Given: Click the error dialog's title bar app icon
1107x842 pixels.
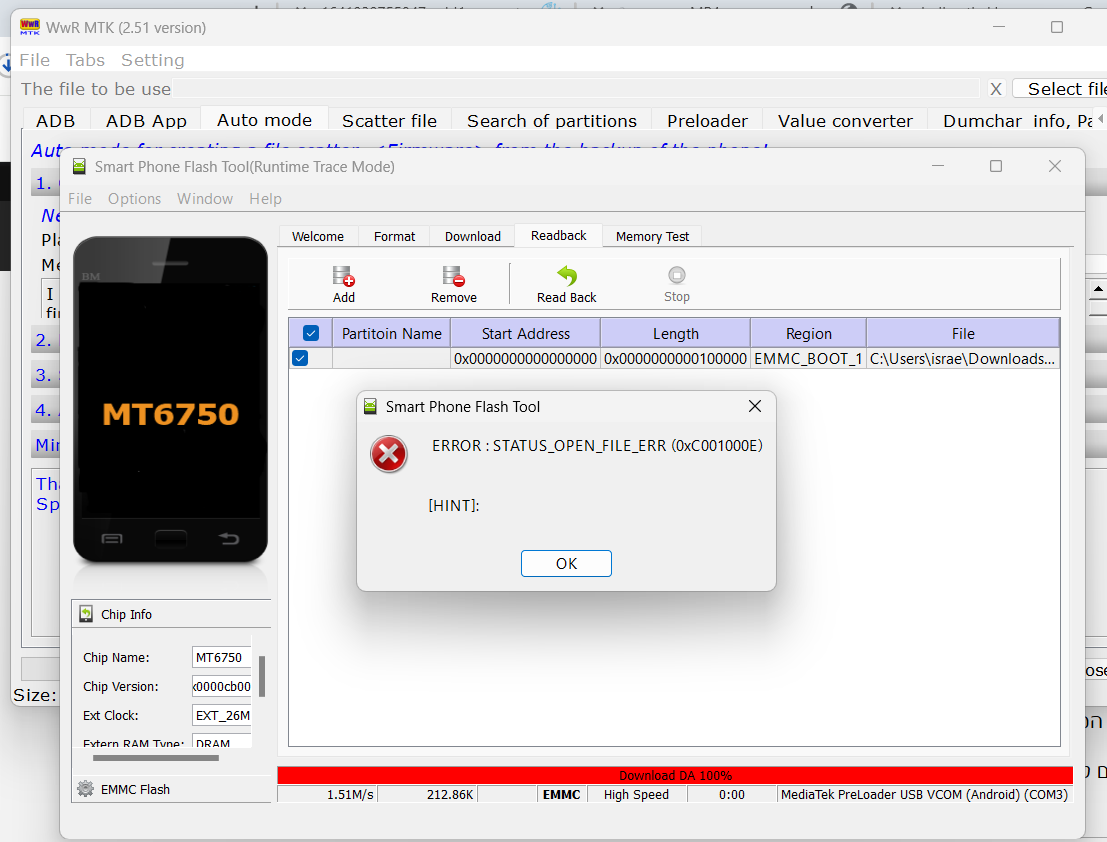Looking at the screenshot, I should pyautogui.click(x=370, y=407).
